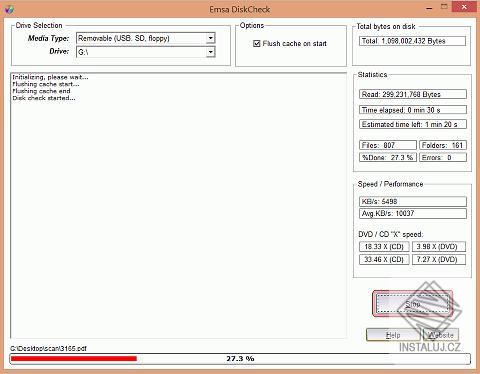The image size is (480, 374).
Task: Click the Total 1,098,002,432 Bytes field
Action: click(412, 41)
